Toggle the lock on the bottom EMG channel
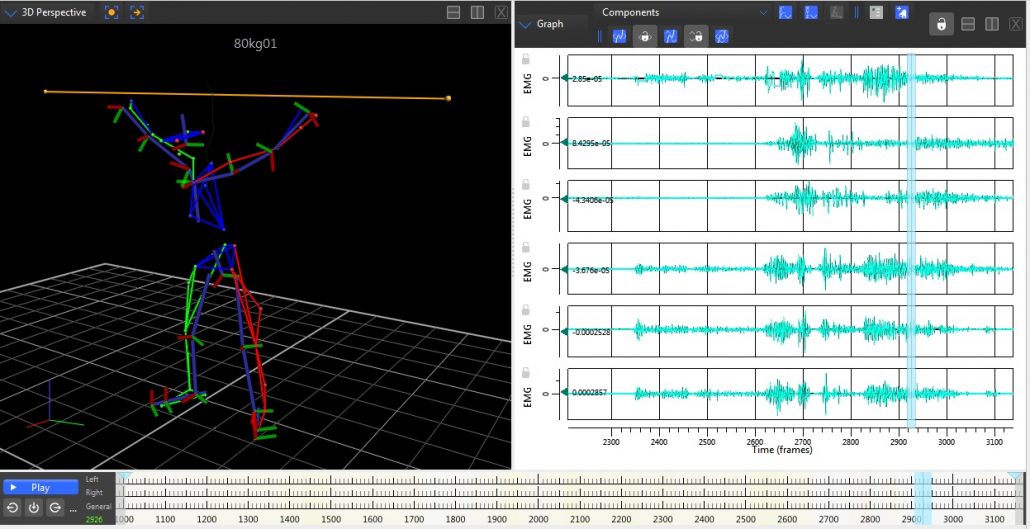 (x=525, y=373)
